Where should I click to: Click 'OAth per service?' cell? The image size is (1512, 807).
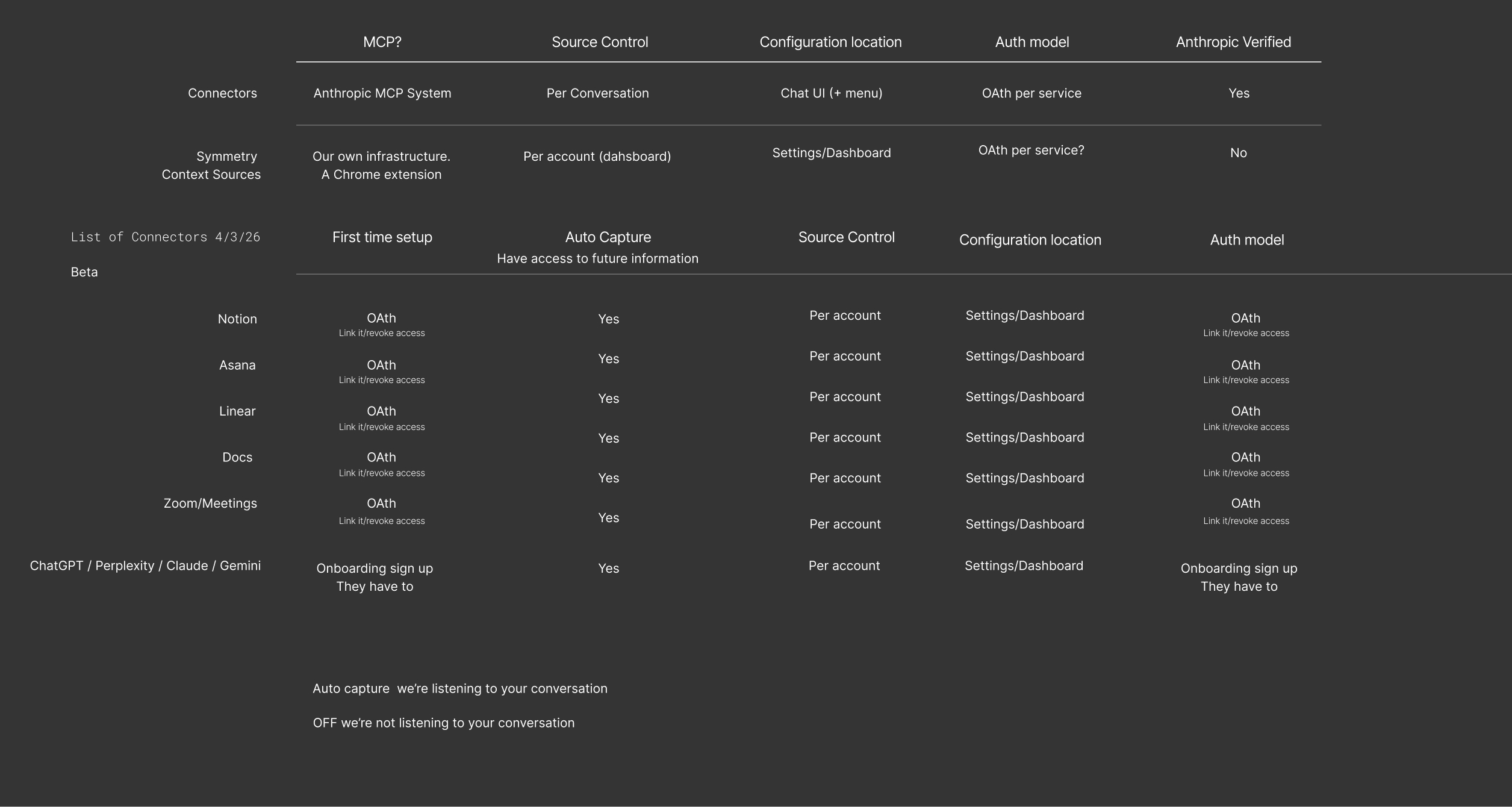pos(1031,151)
